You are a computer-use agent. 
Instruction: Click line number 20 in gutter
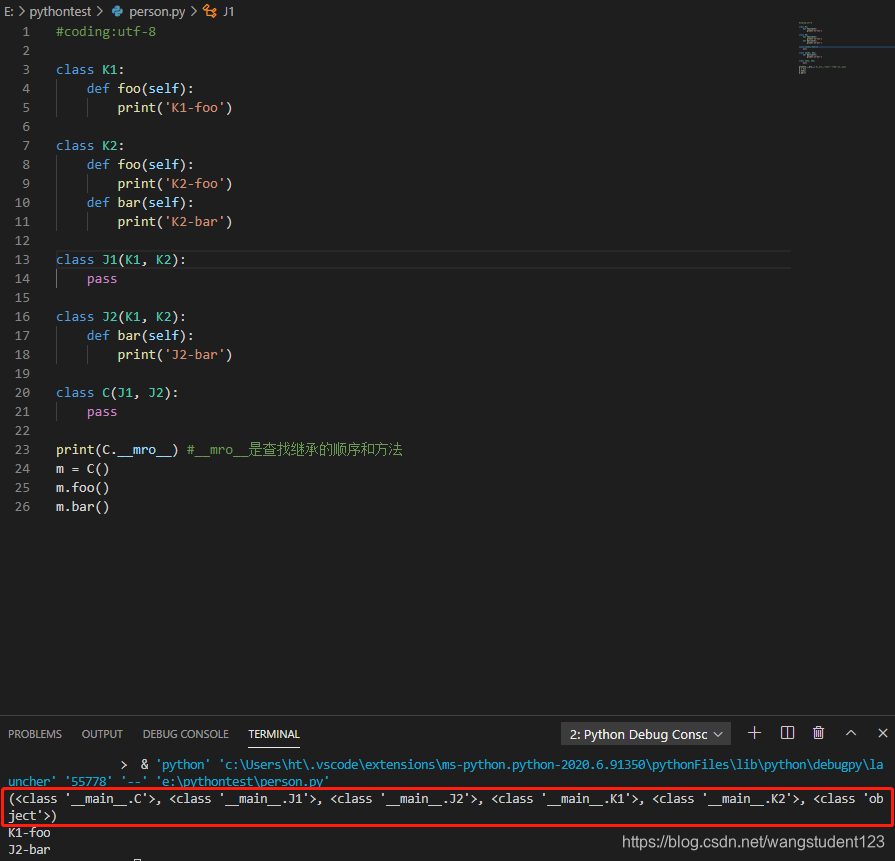(x=22, y=393)
